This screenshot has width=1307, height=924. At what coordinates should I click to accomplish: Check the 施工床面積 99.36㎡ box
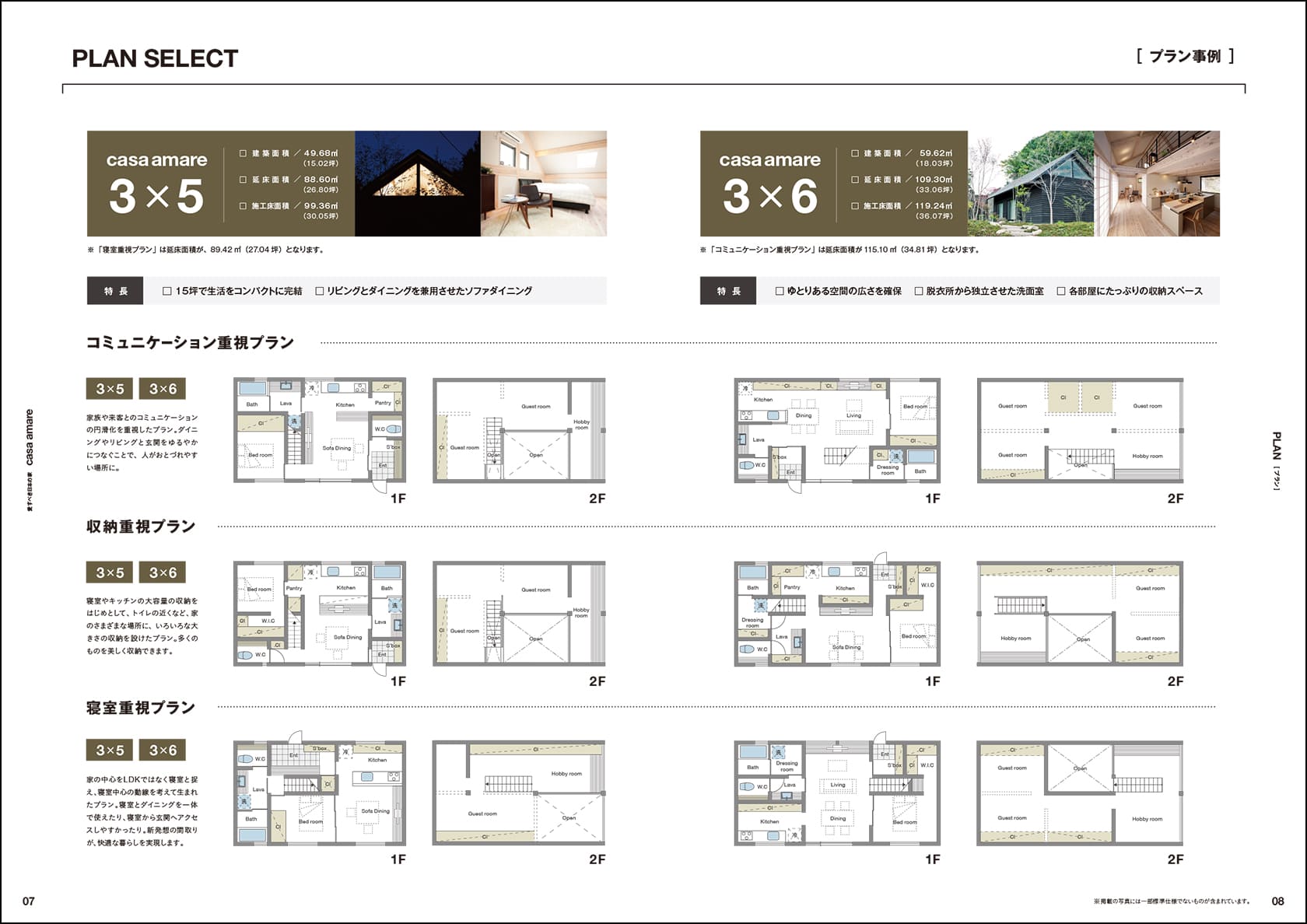point(244,206)
